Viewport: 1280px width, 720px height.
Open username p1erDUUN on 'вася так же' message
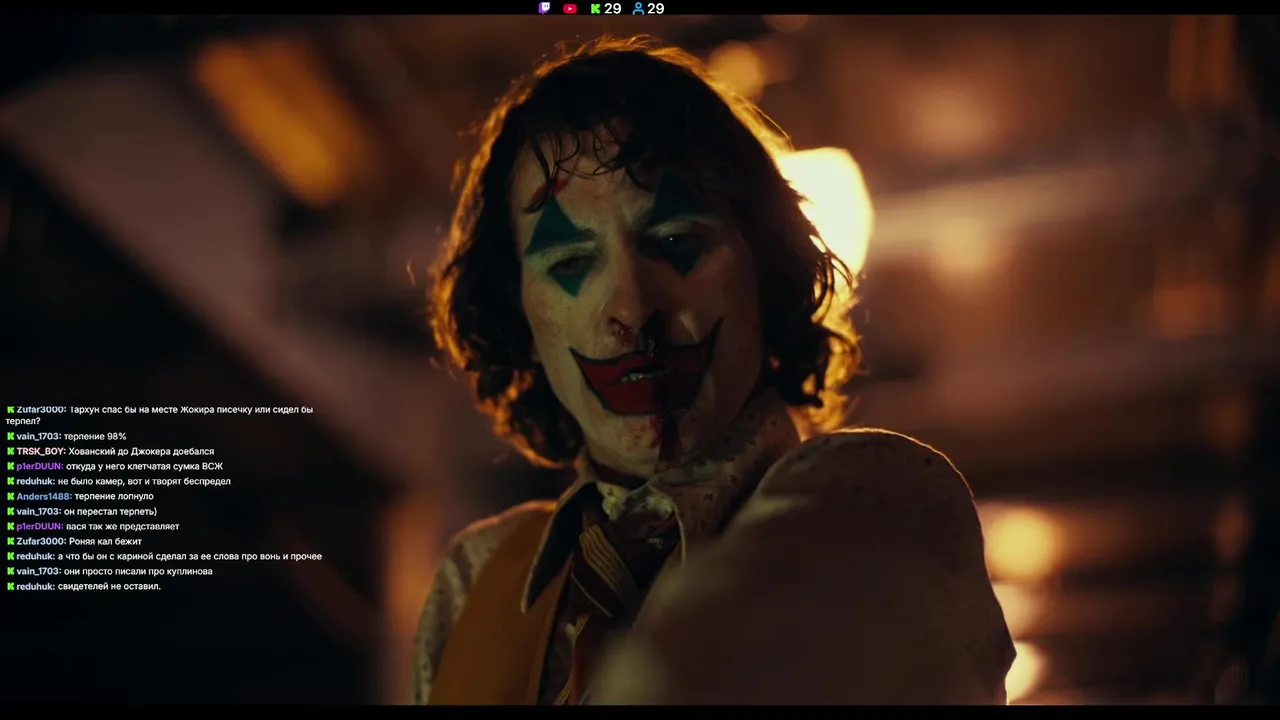[40, 526]
